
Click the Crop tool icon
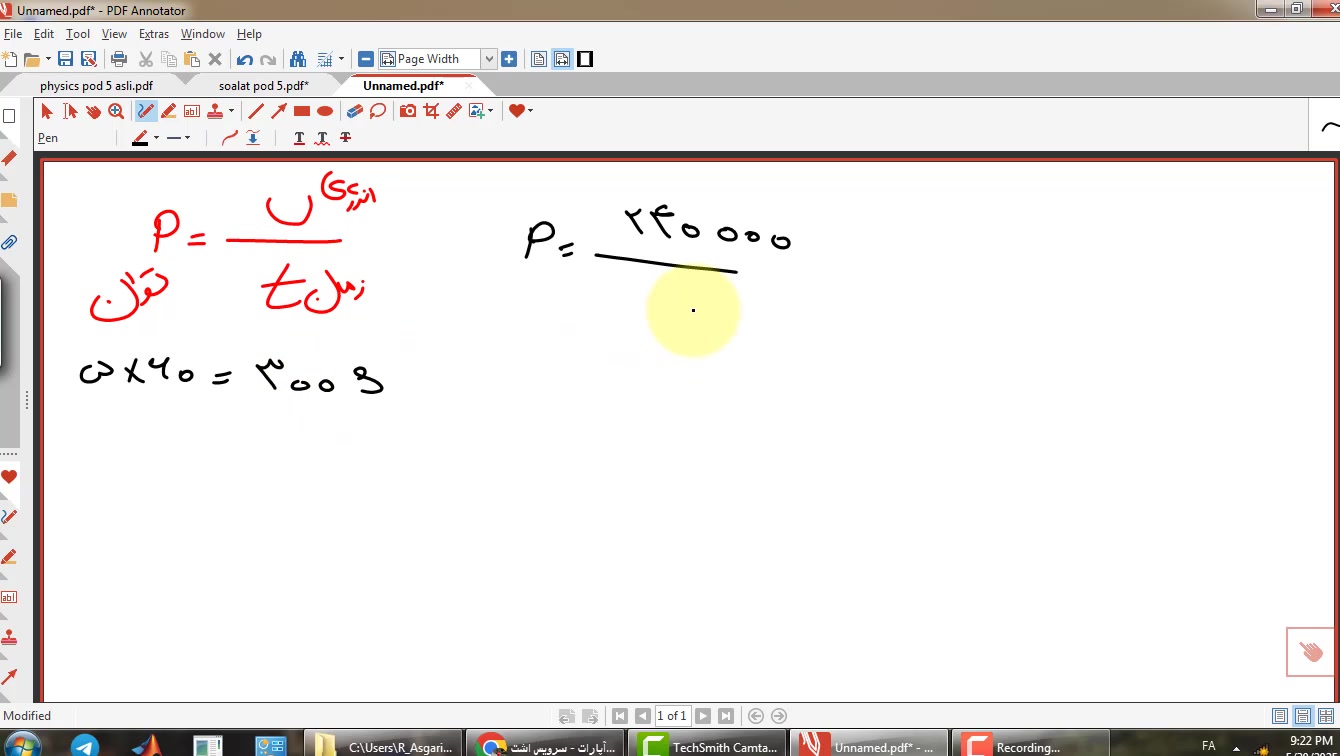click(431, 111)
